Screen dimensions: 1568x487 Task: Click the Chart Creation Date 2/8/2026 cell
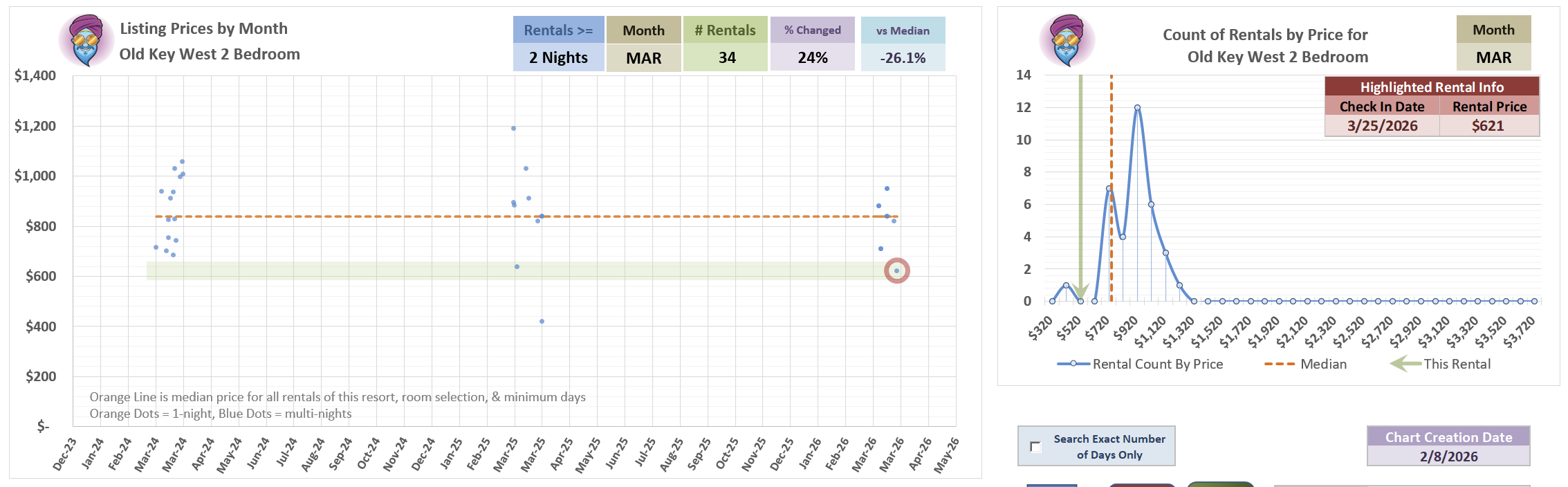(x=1448, y=457)
